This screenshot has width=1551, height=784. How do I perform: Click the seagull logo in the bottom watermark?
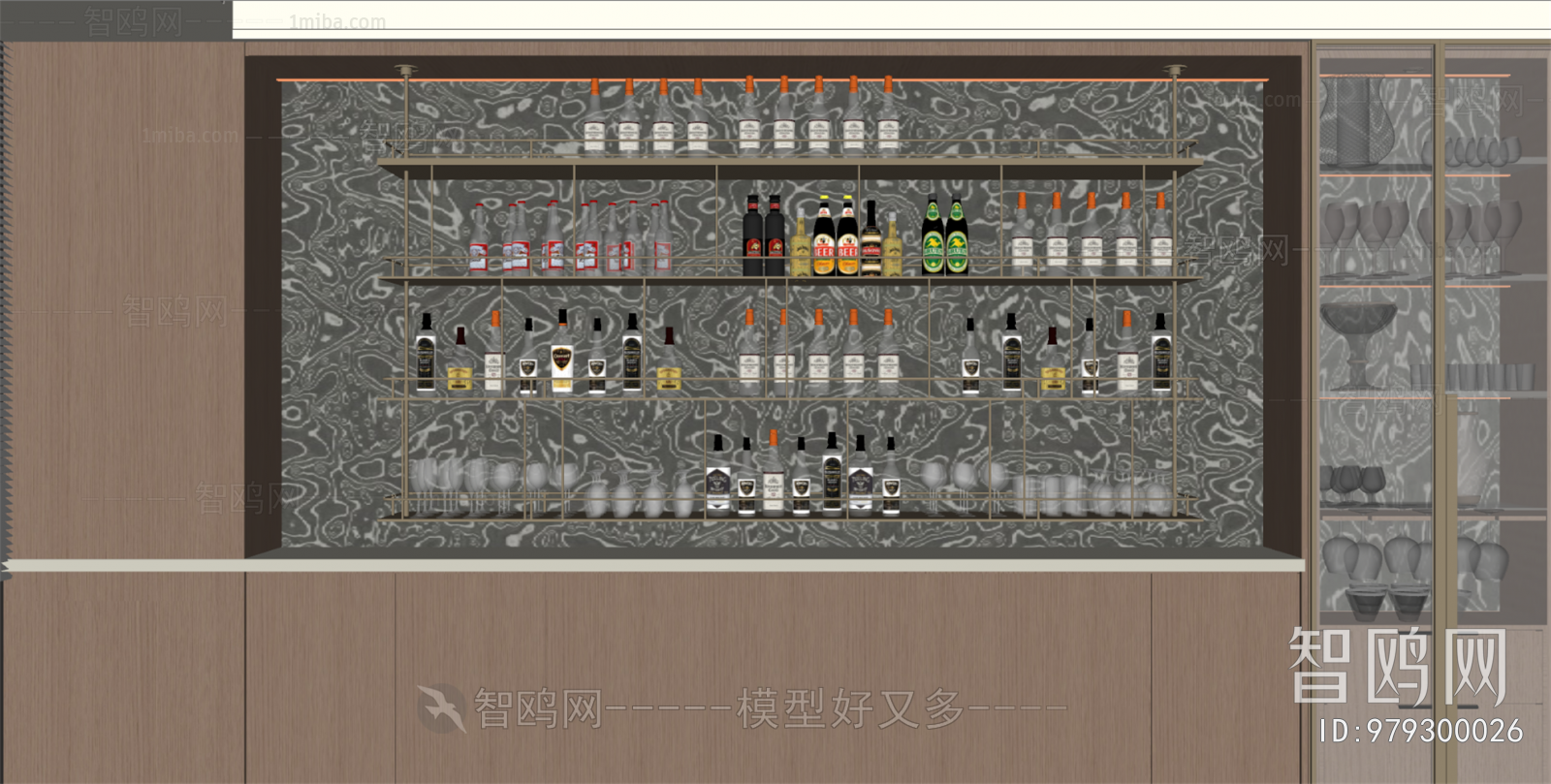click(442, 708)
